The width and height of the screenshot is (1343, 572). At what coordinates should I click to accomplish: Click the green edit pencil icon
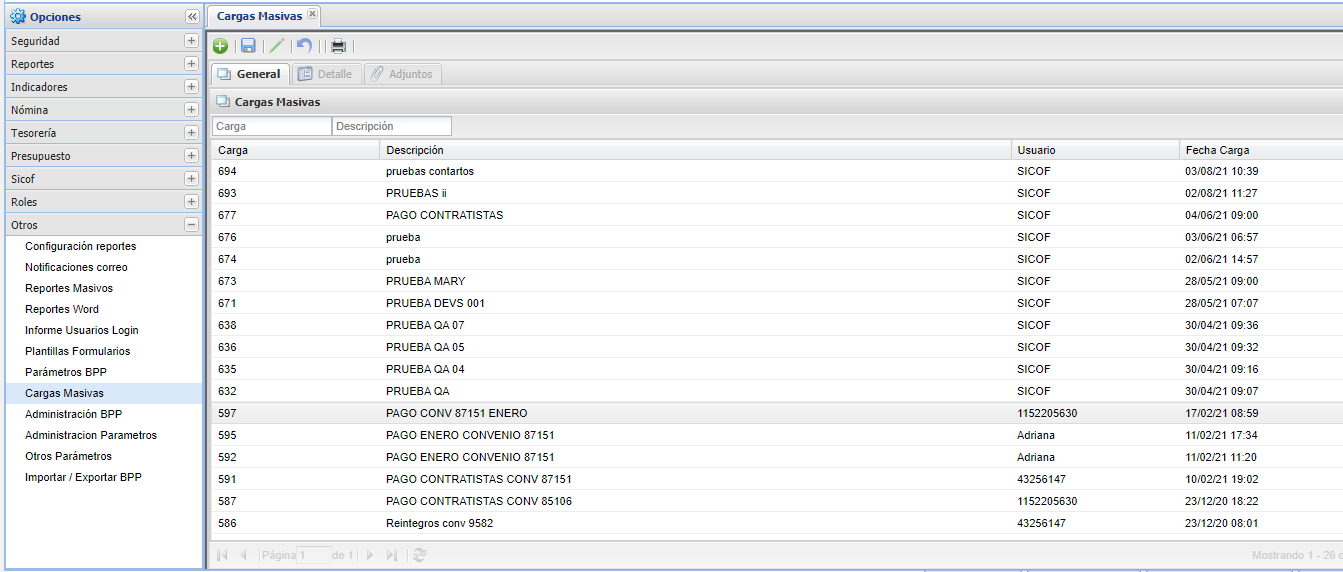[x=277, y=46]
